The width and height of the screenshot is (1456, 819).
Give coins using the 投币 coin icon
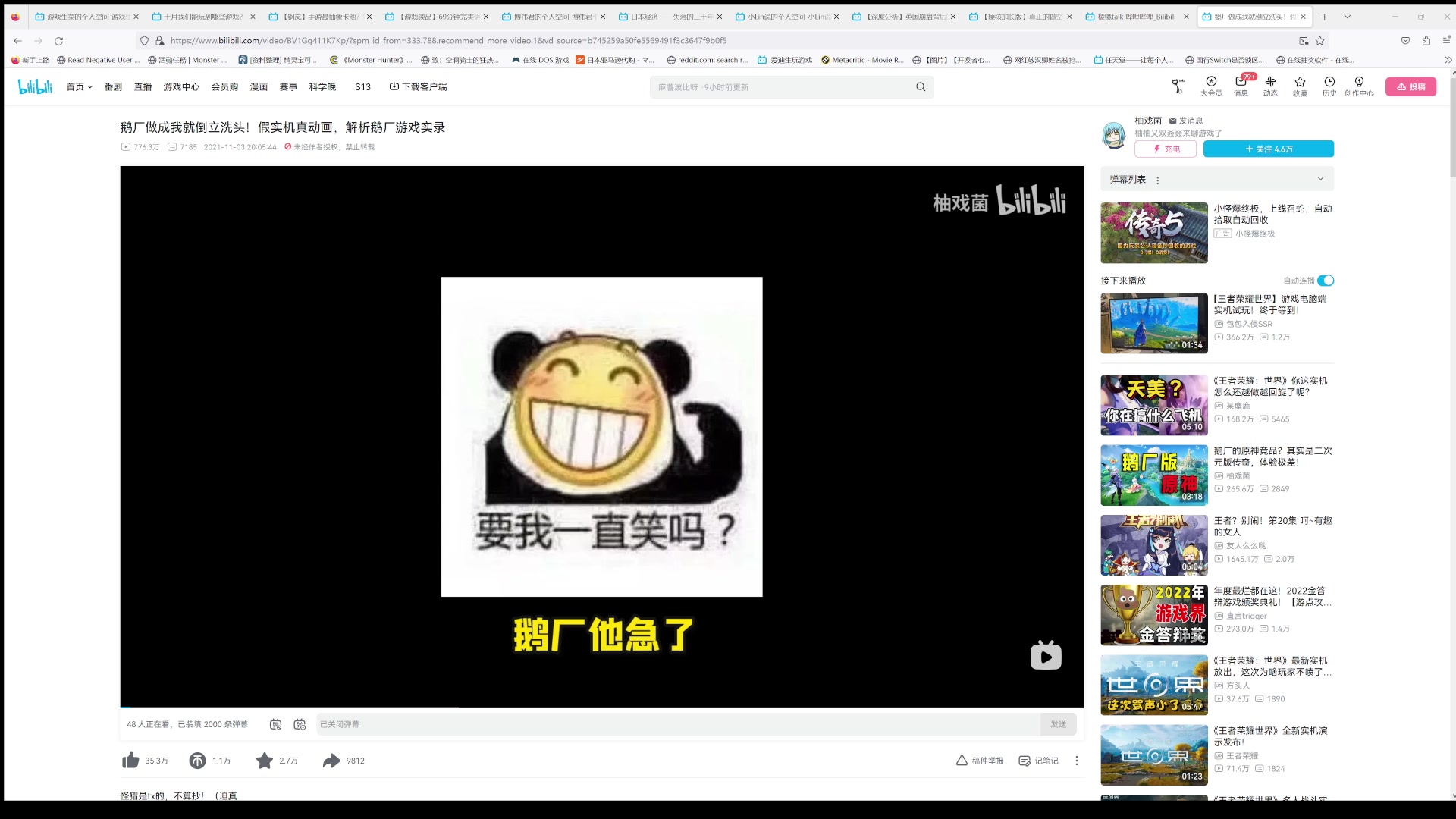196,761
